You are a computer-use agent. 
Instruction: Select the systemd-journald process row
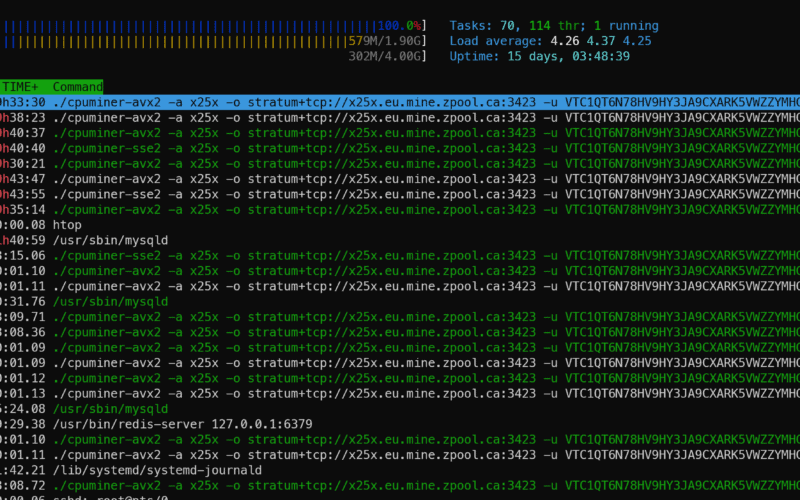click(x=400, y=470)
